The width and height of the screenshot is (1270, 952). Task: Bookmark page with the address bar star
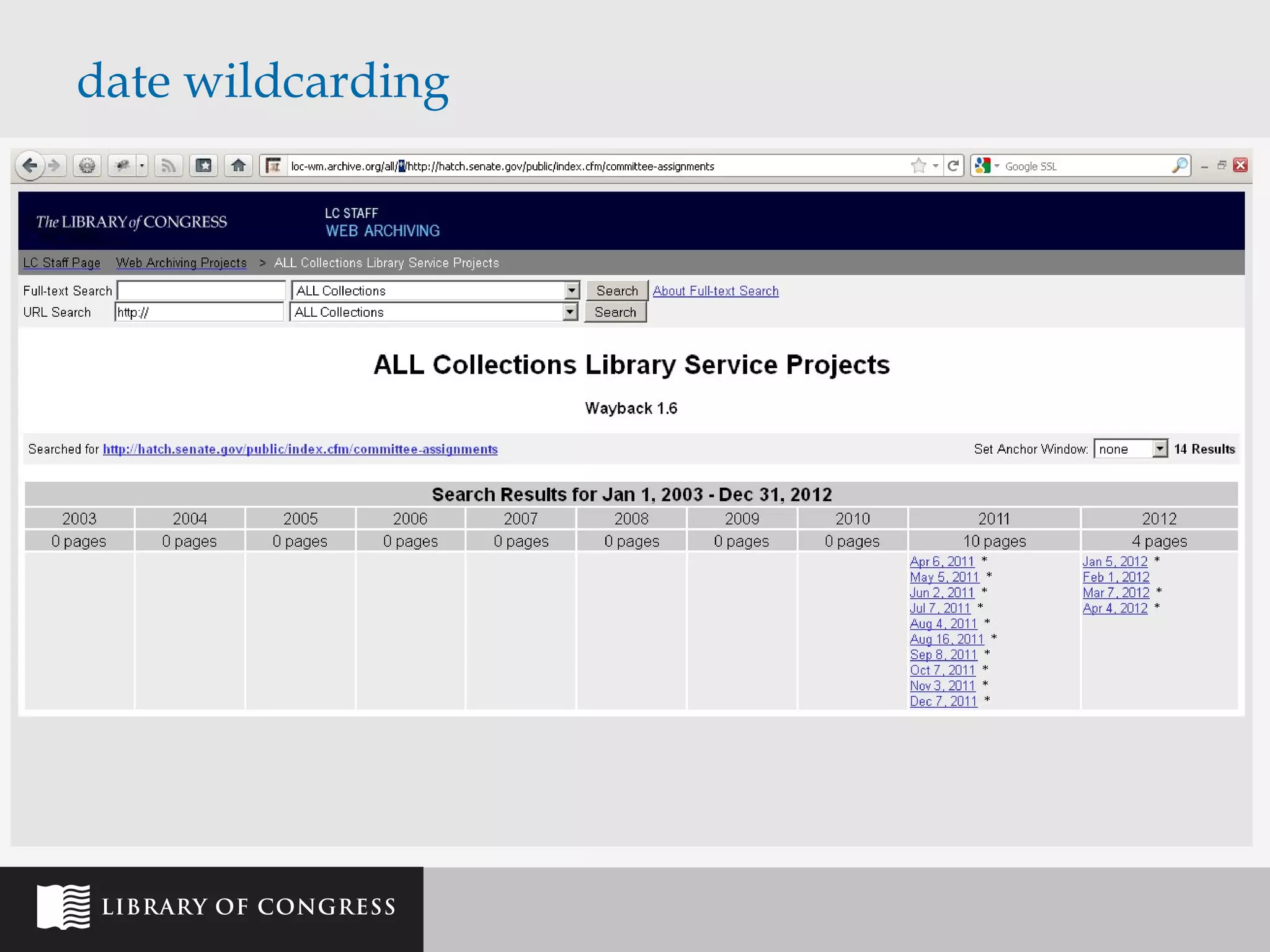pyautogui.click(x=918, y=165)
